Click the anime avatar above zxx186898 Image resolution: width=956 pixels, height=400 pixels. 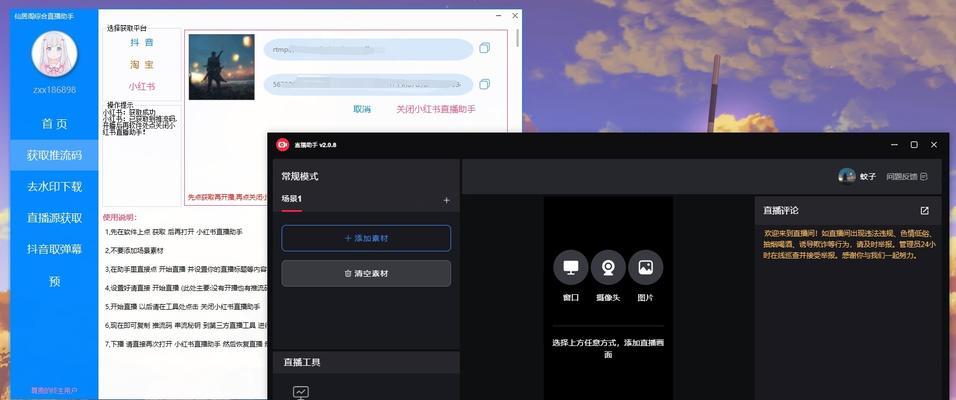click(x=54, y=54)
